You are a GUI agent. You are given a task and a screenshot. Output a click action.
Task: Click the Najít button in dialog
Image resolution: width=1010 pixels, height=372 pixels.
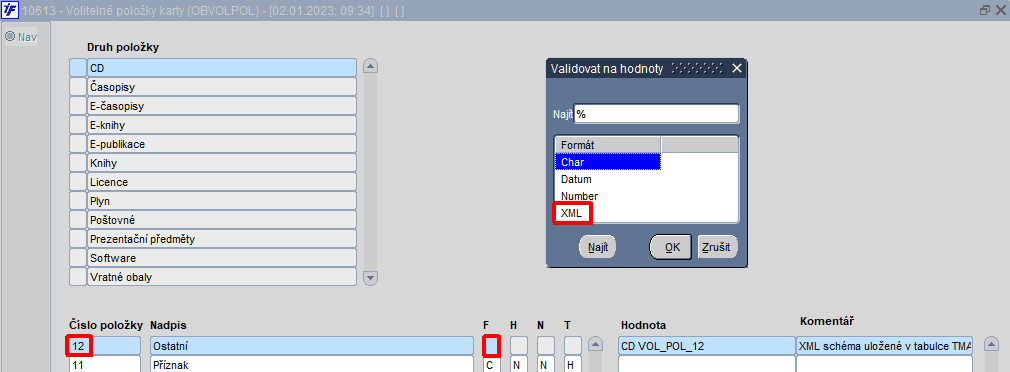(x=597, y=246)
